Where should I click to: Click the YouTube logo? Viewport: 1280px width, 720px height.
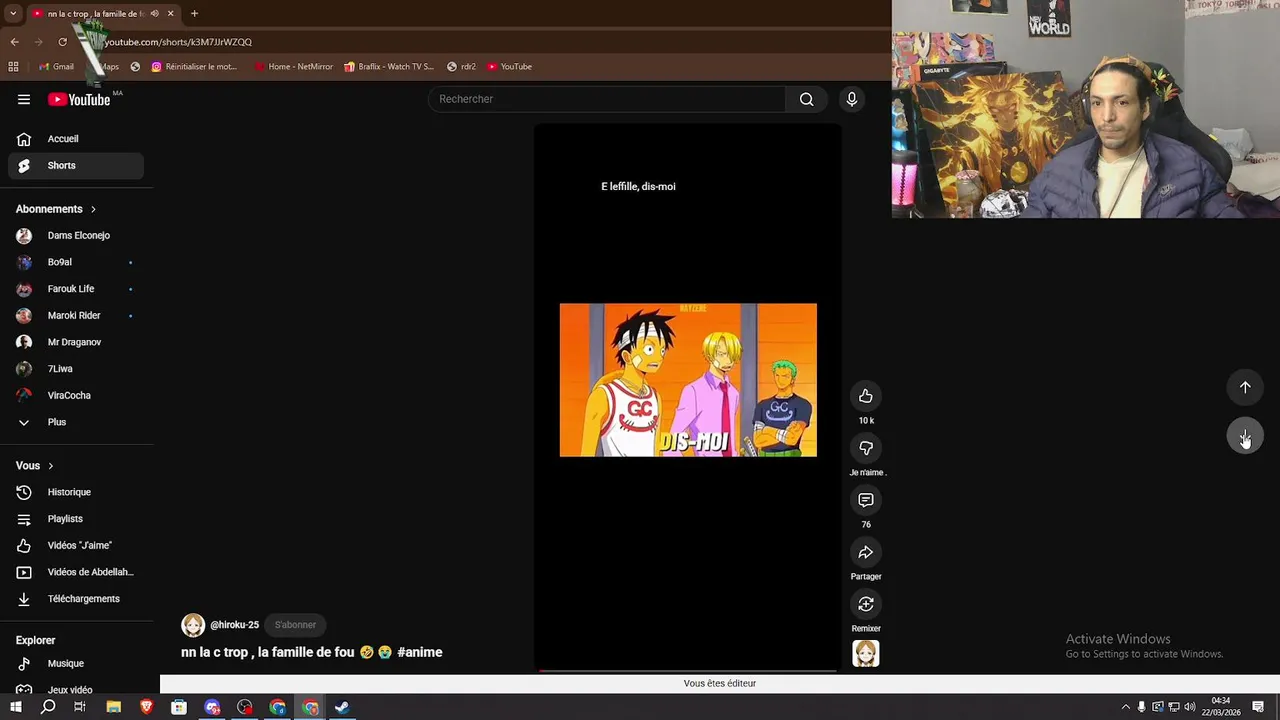tap(79, 99)
